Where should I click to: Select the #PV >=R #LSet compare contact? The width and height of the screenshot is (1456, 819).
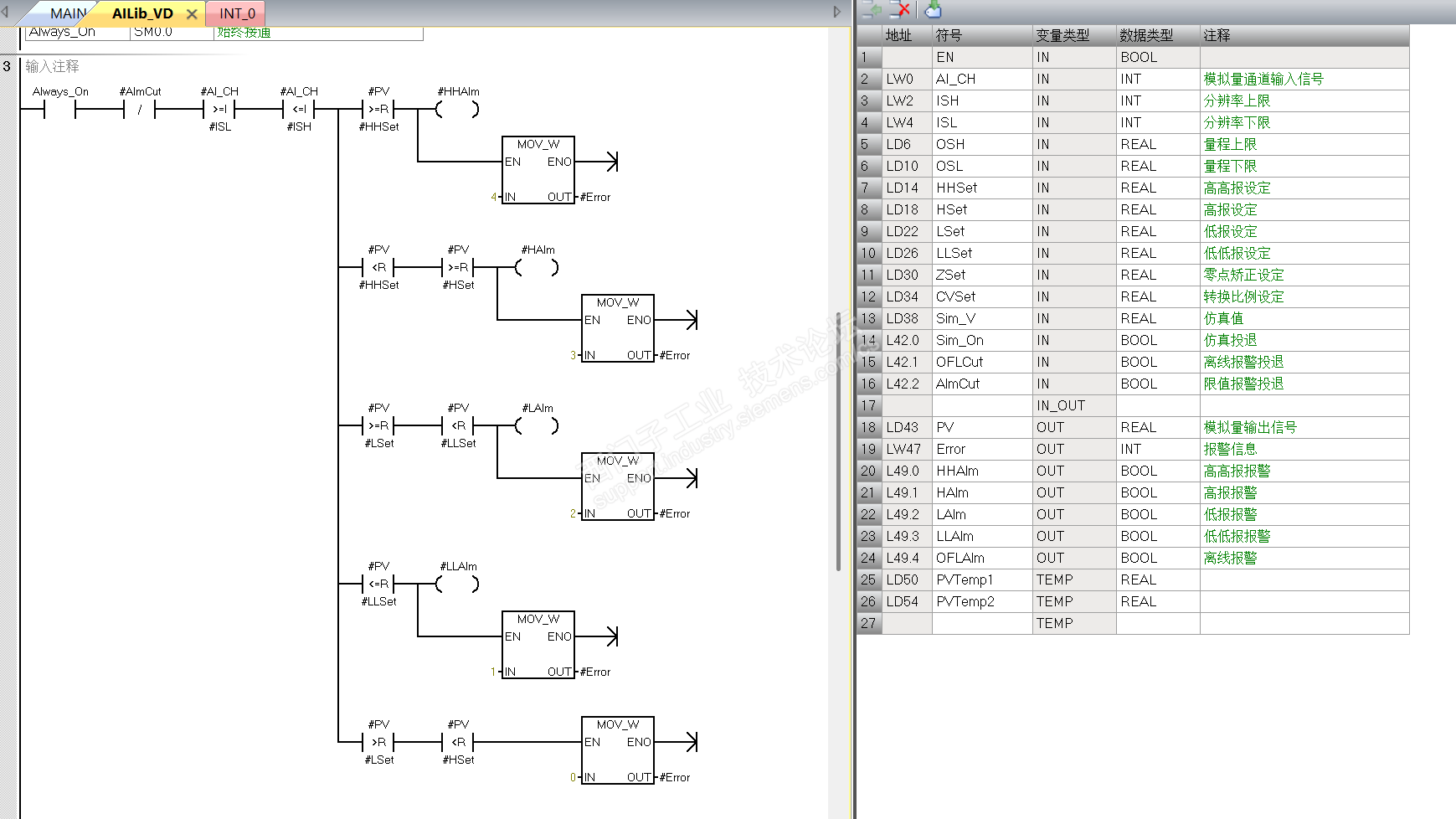coord(378,425)
